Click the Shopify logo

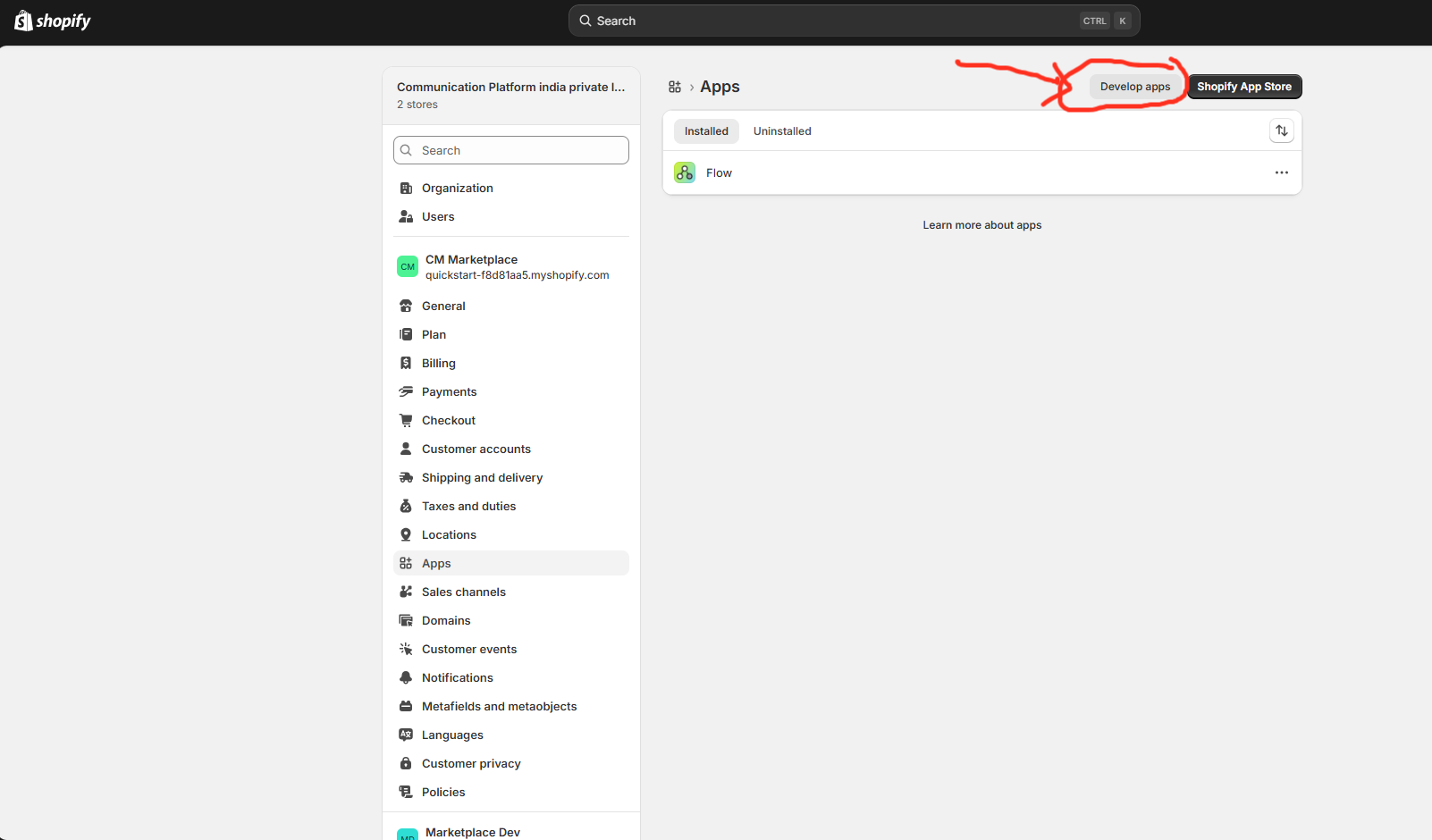pyautogui.click(x=53, y=21)
